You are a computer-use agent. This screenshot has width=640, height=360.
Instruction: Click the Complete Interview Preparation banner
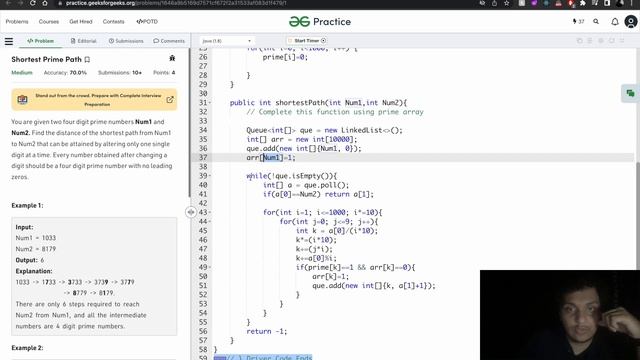click(x=94, y=100)
